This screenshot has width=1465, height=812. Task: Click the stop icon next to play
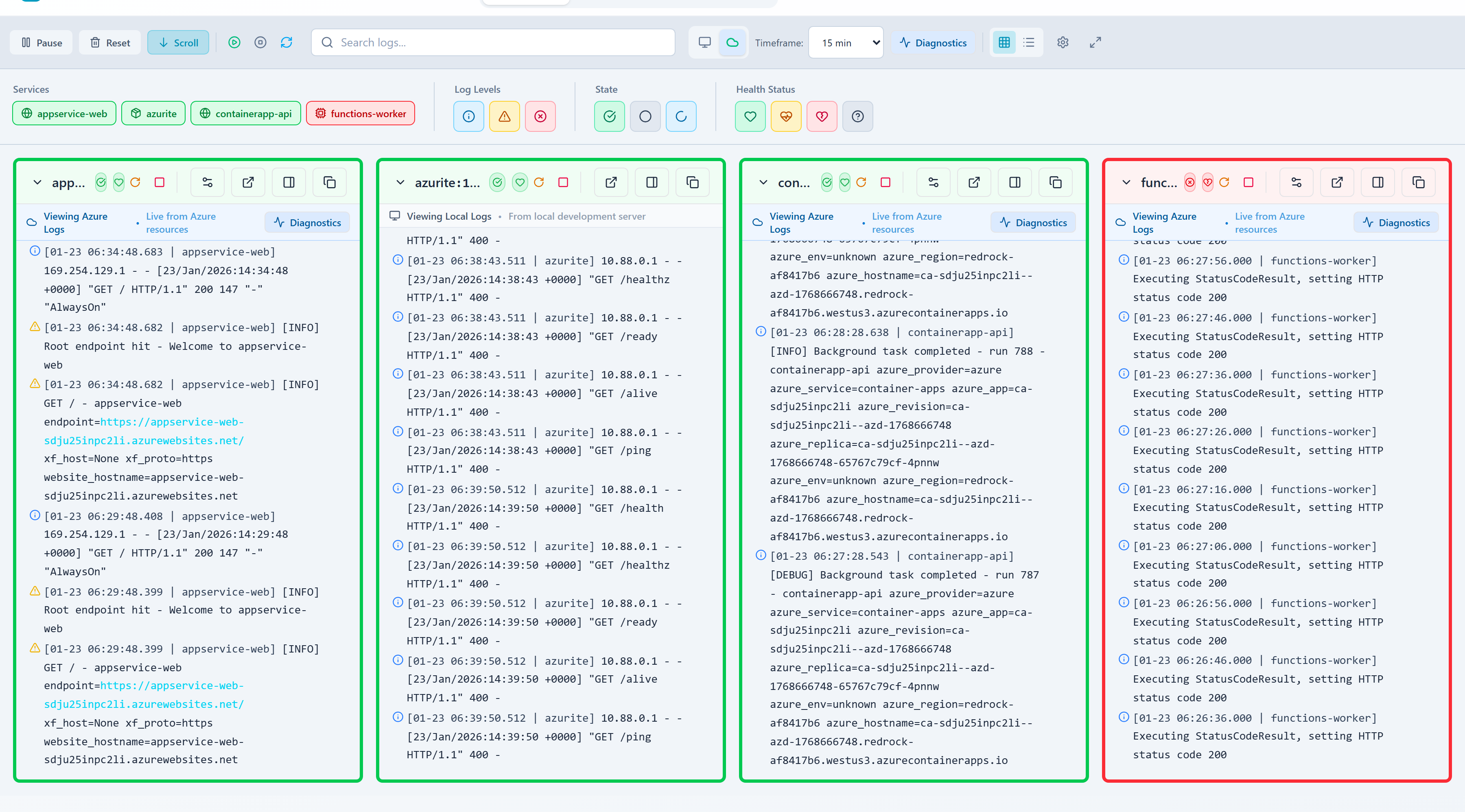260,42
